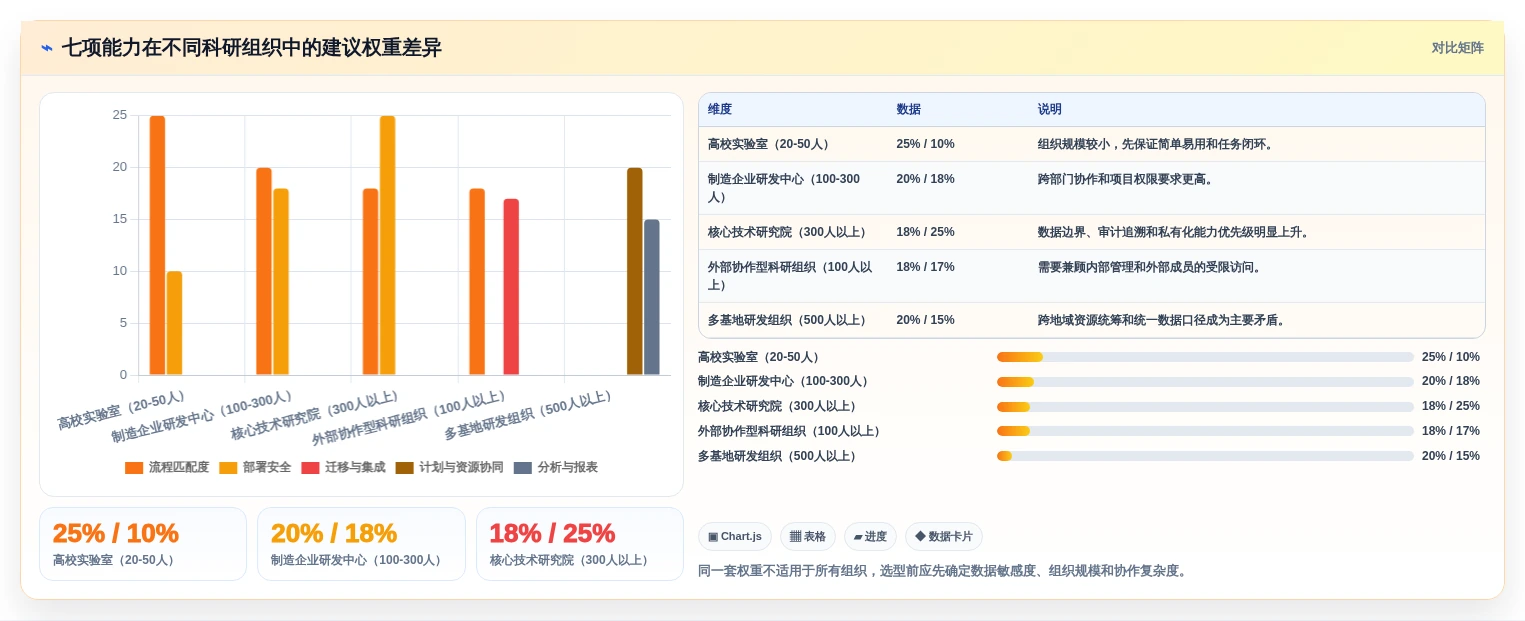Click the 对比矩阵 label in header
1525x621 pixels.
point(1457,48)
